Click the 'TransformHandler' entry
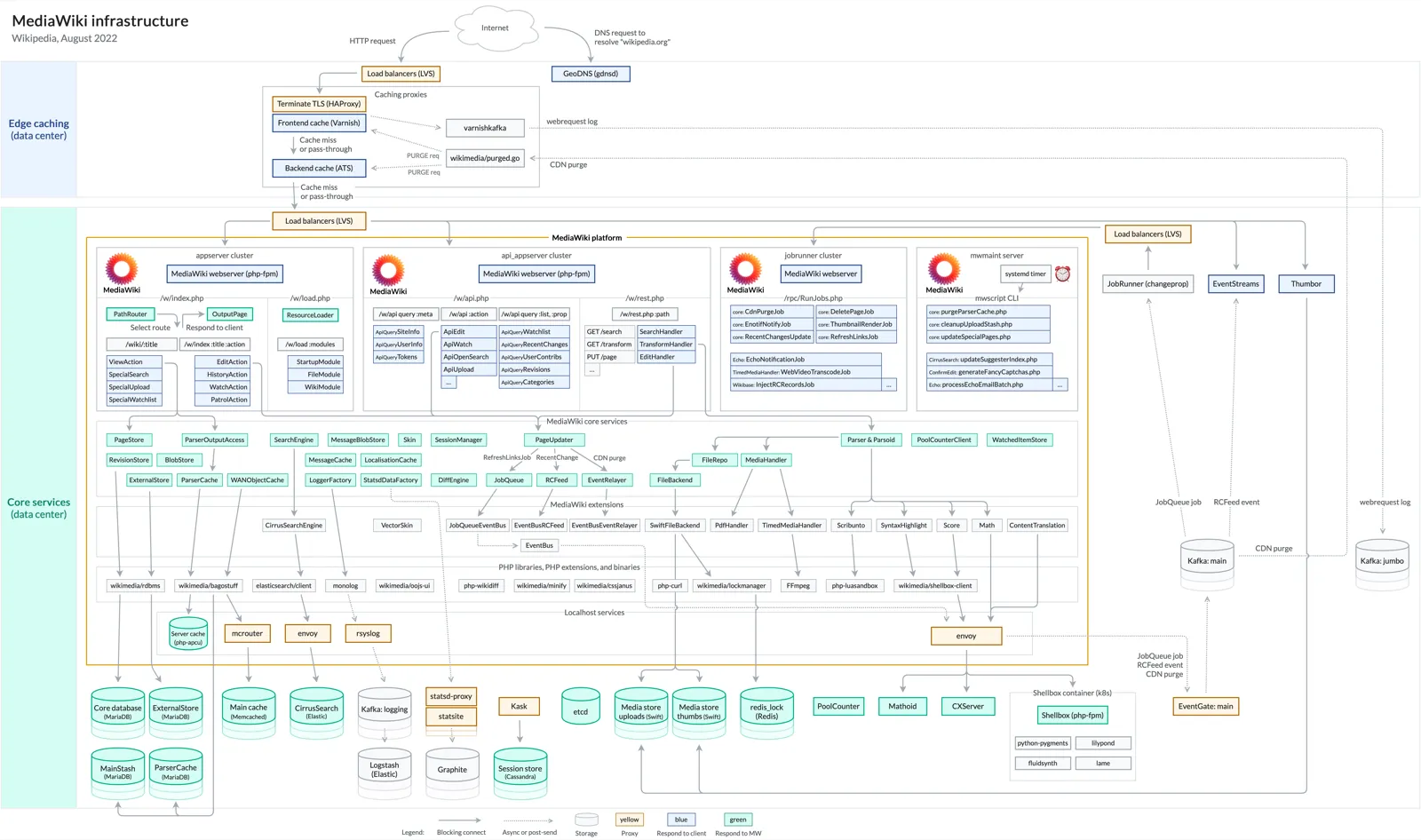 click(667, 345)
